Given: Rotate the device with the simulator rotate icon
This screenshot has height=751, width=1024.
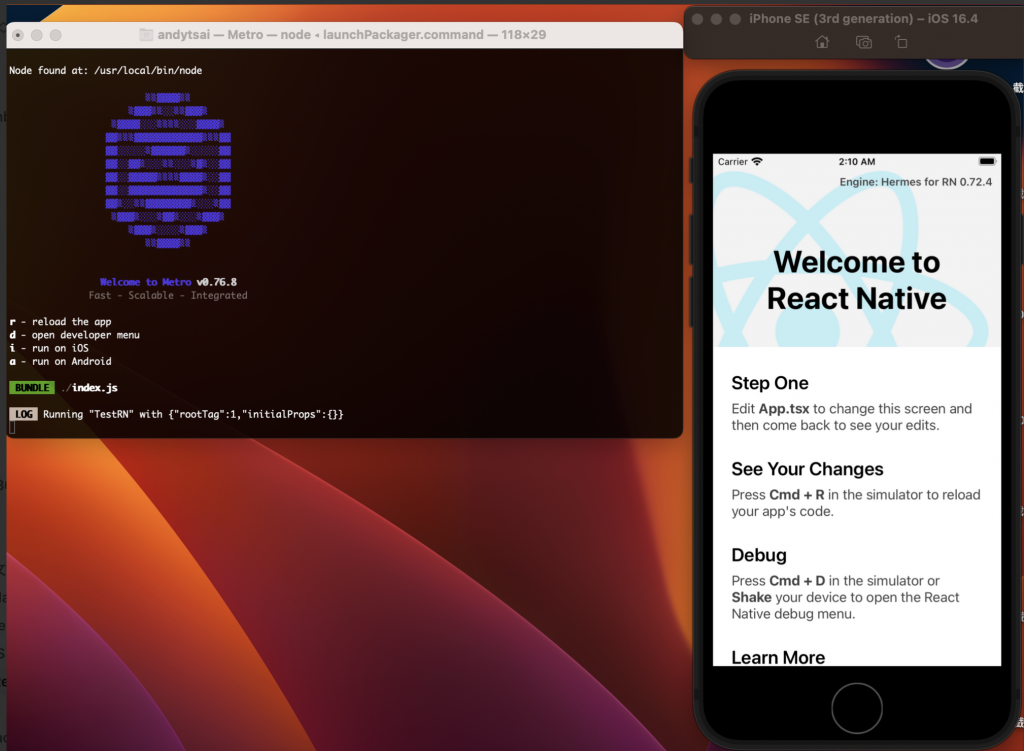Looking at the screenshot, I should (901, 42).
